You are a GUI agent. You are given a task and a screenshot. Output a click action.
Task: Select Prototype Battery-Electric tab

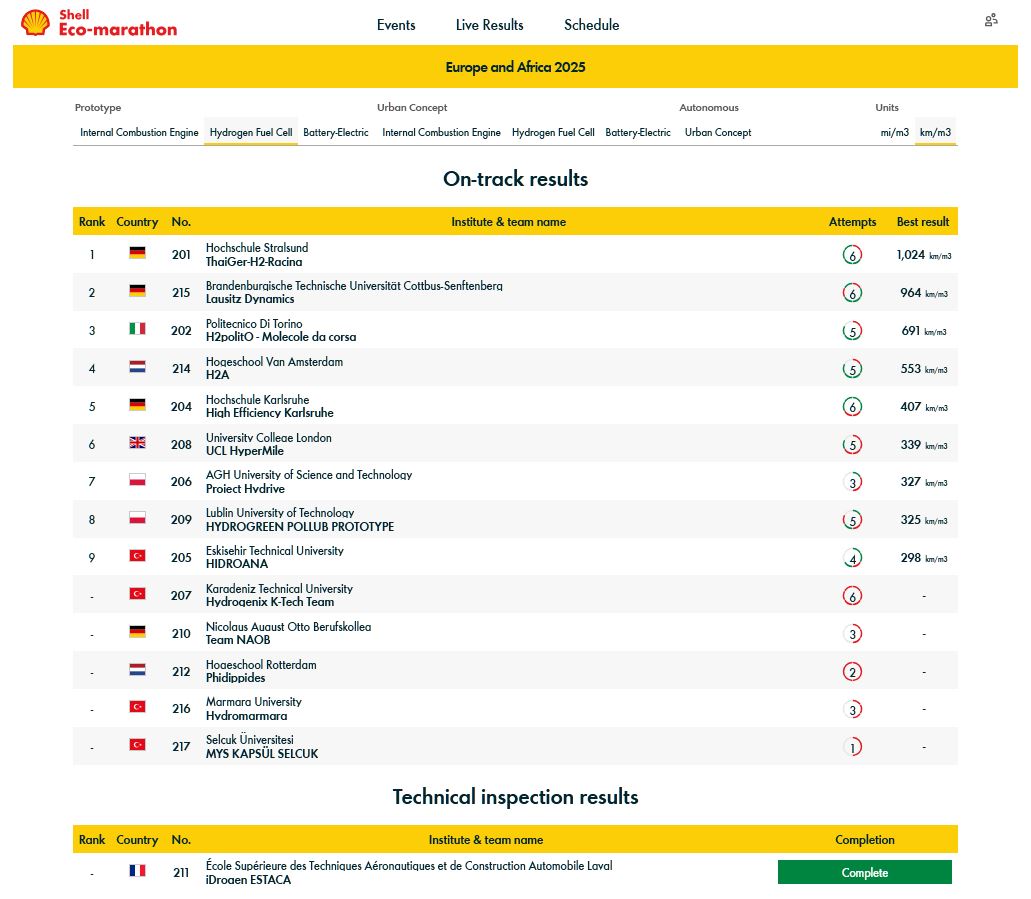pyautogui.click(x=335, y=132)
